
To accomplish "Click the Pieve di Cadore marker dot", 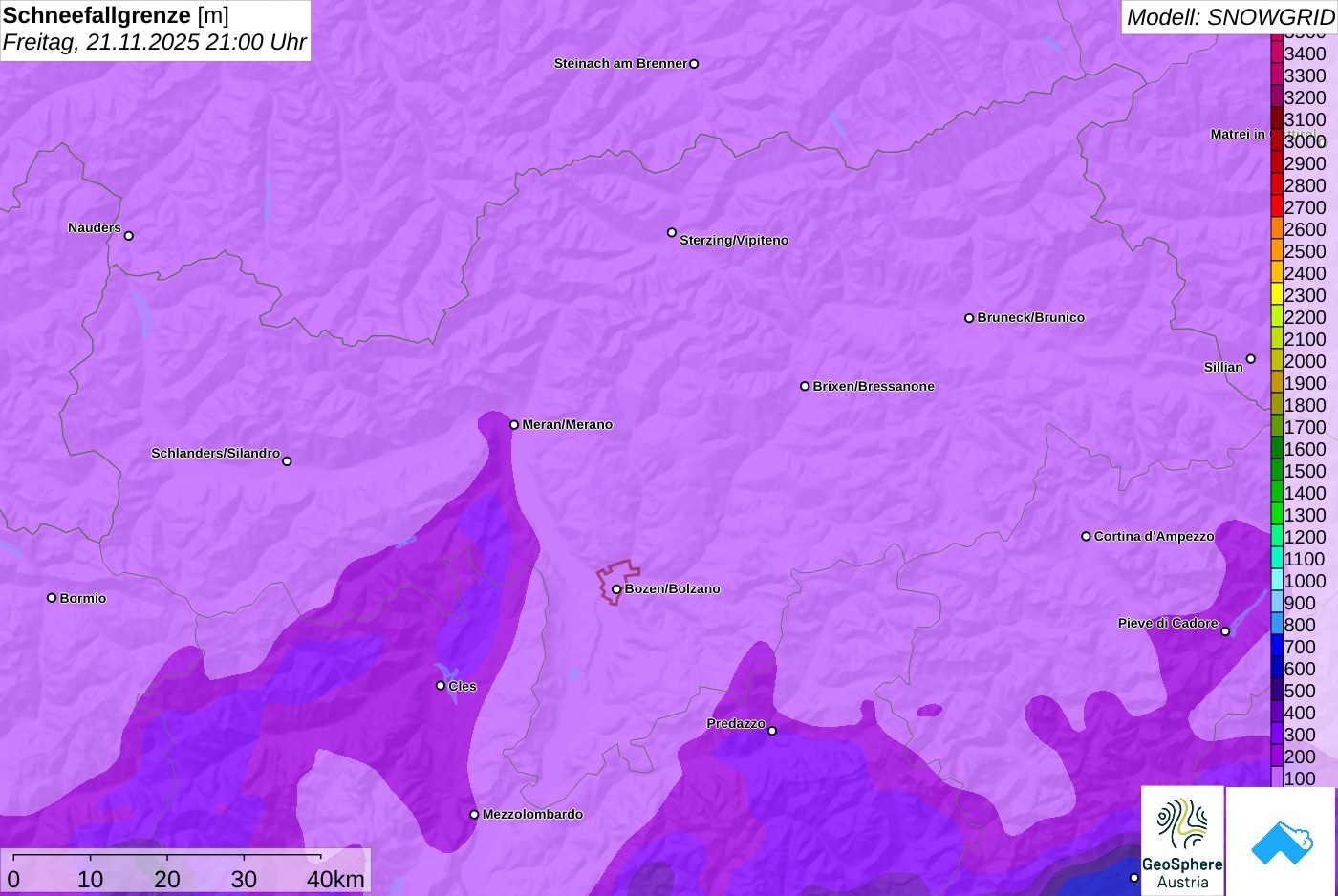I will pyautogui.click(x=1225, y=631).
